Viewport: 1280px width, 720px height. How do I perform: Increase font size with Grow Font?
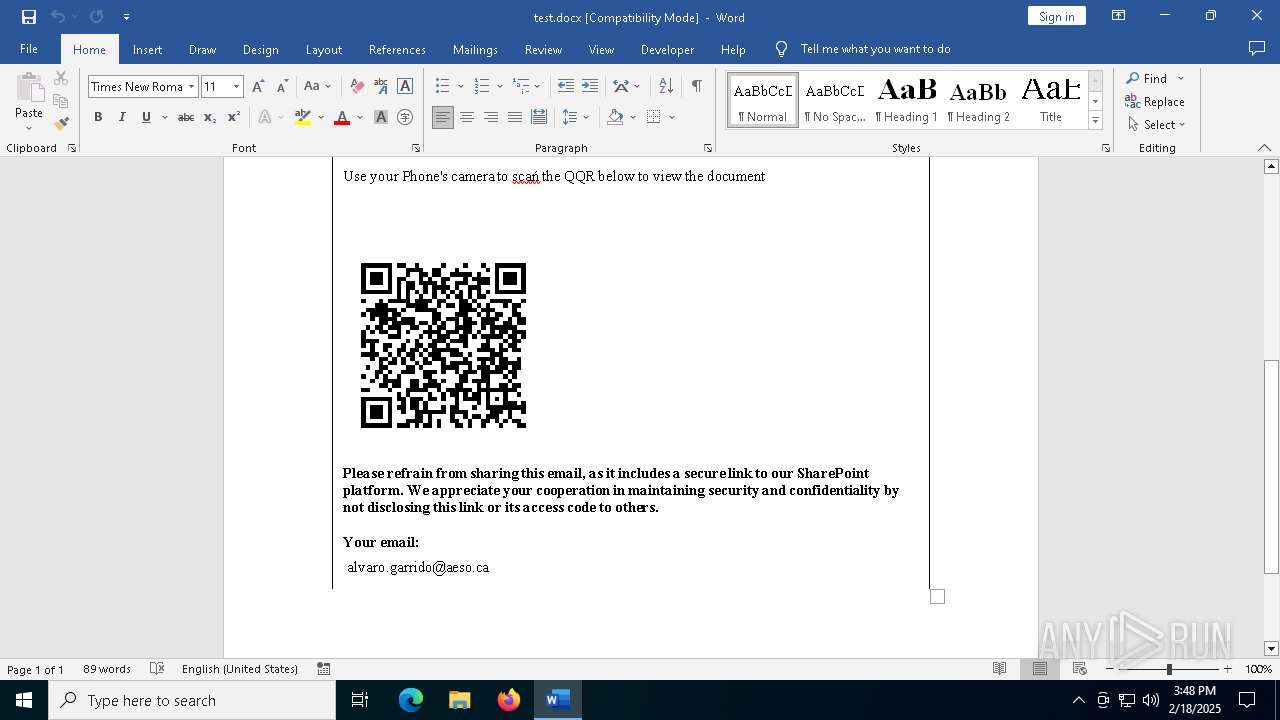pyautogui.click(x=259, y=87)
